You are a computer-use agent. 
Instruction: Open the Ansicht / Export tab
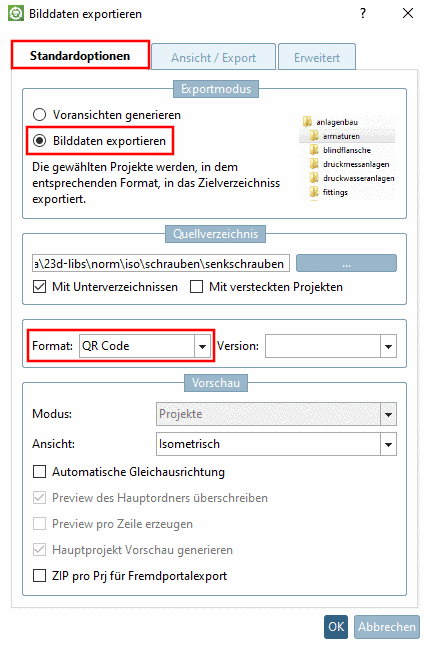tap(213, 57)
